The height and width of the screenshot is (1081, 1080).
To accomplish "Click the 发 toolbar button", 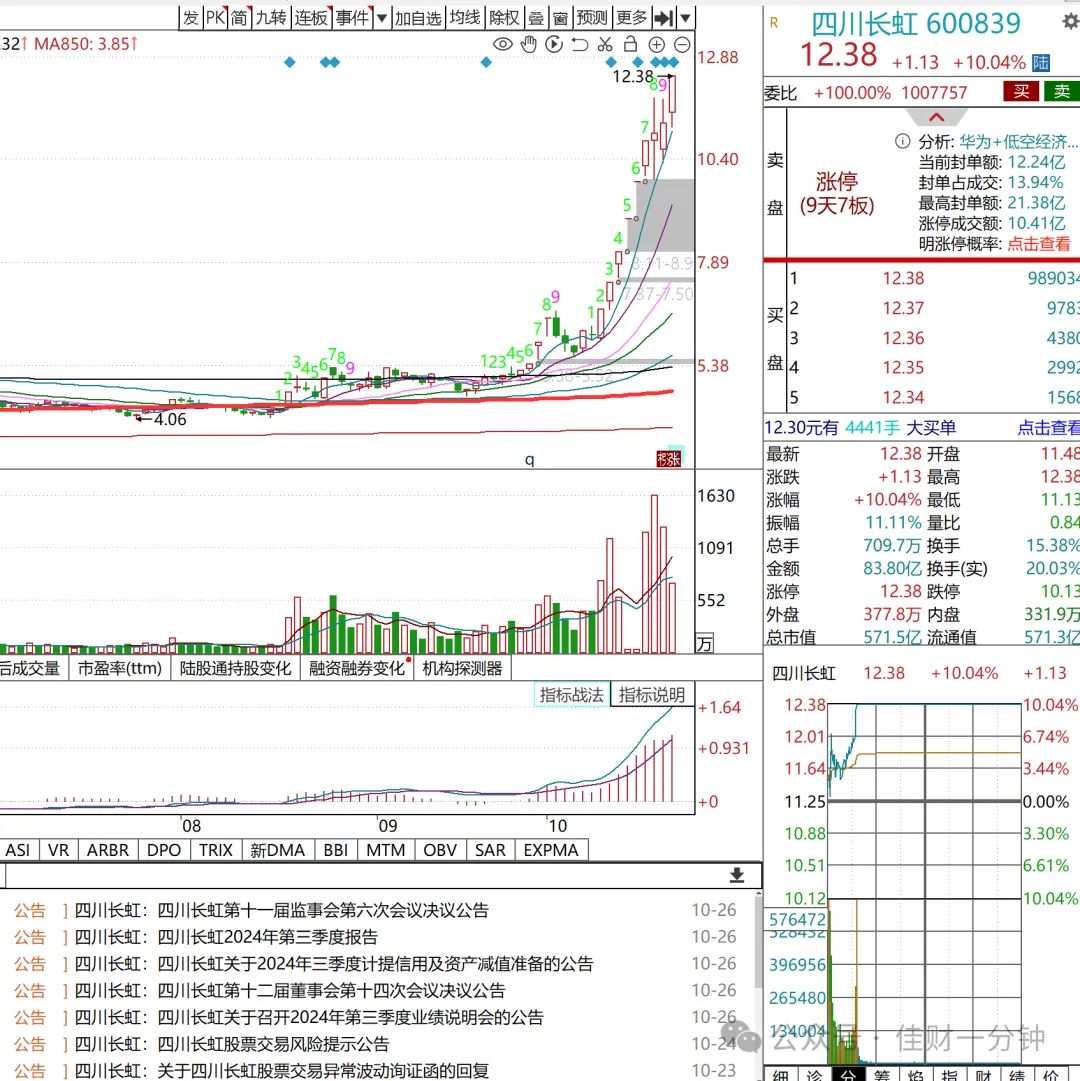I will pos(191,18).
